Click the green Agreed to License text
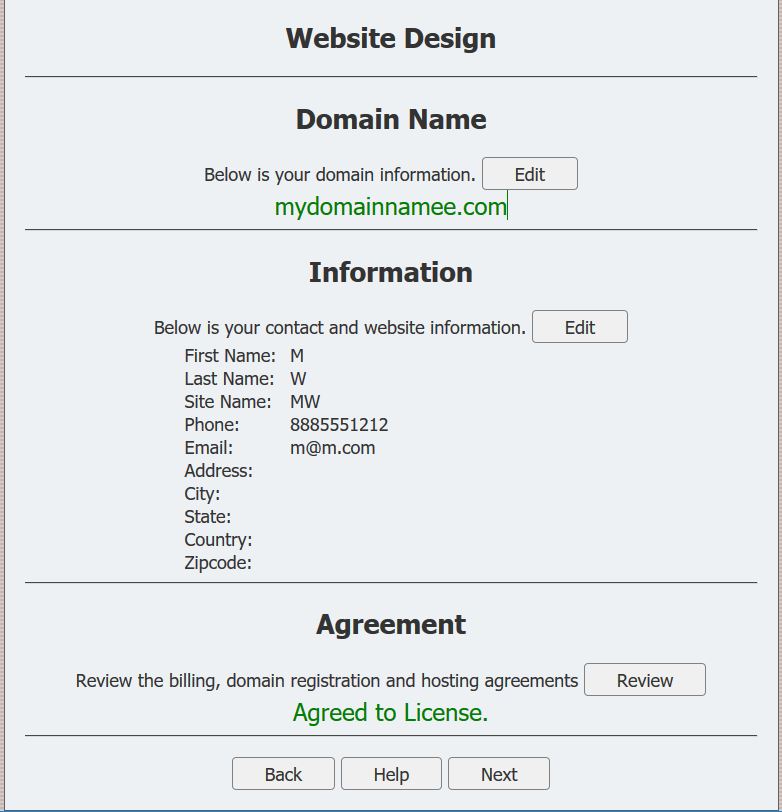This screenshot has height=812, width=782. tap(390, 712)
